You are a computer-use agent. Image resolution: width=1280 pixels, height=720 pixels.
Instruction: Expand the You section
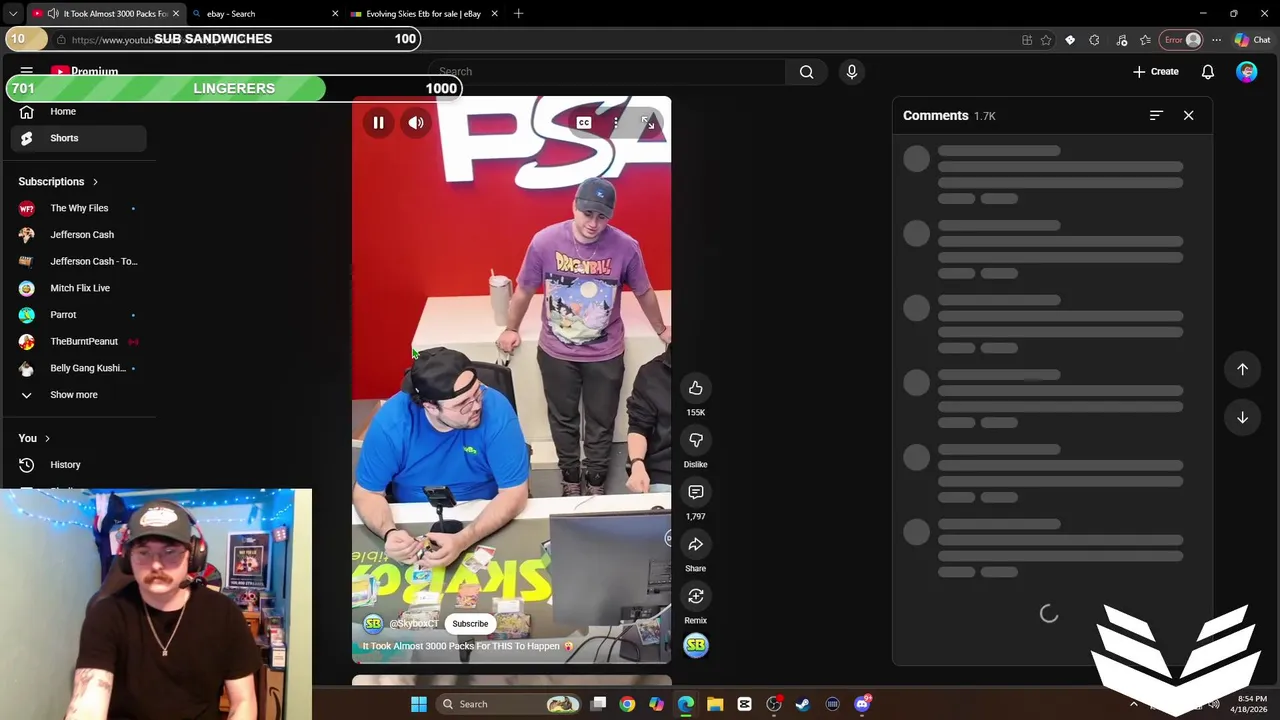pos(34,438)
